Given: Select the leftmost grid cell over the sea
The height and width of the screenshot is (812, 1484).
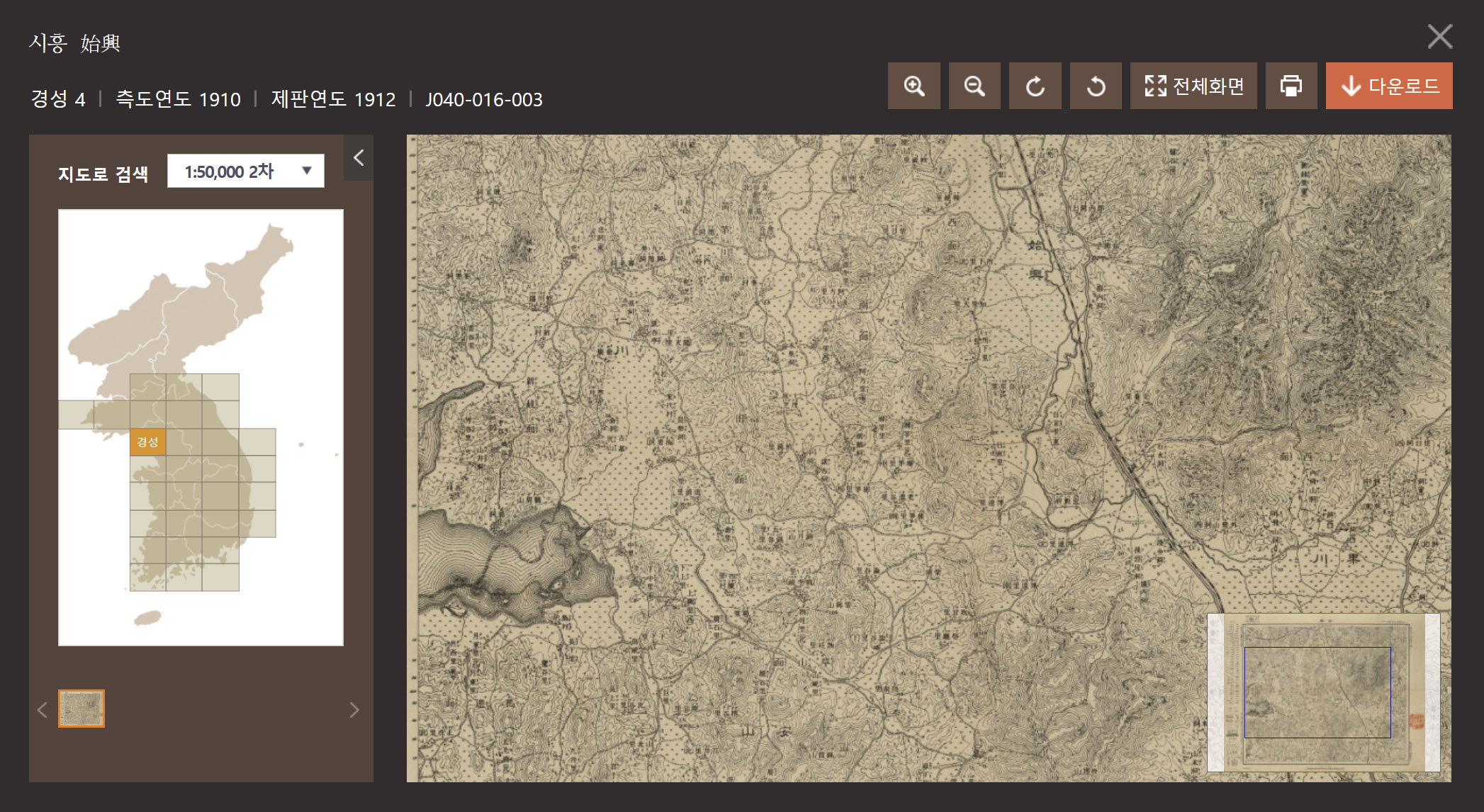Looking at the screenshot, I should tap(76, 415).
